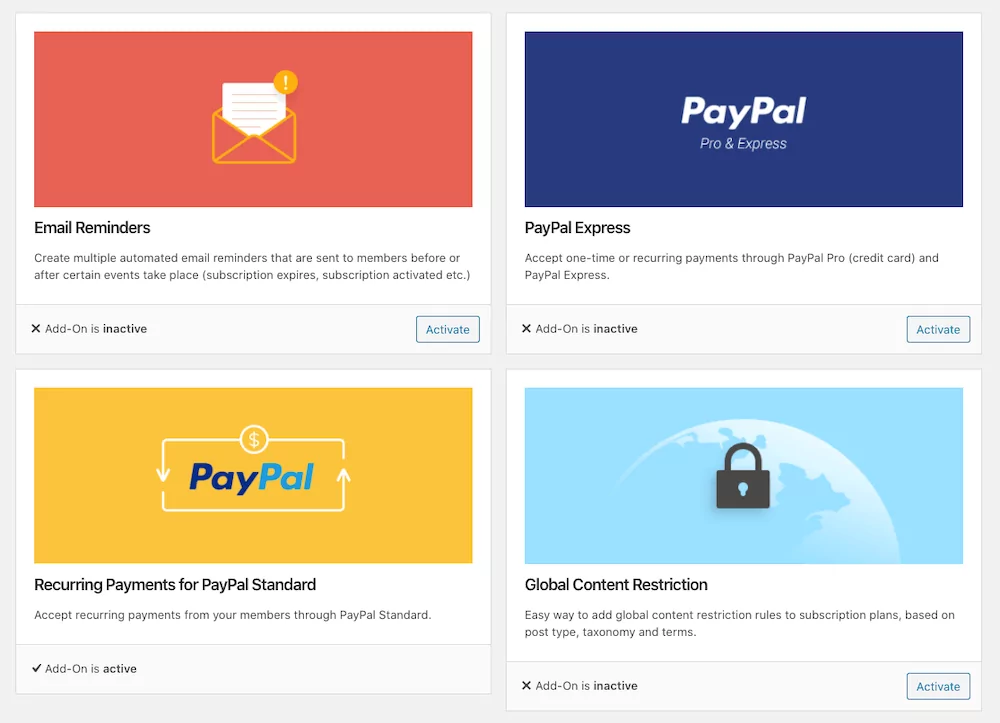Open the Email Reminders title

[92, 228]
